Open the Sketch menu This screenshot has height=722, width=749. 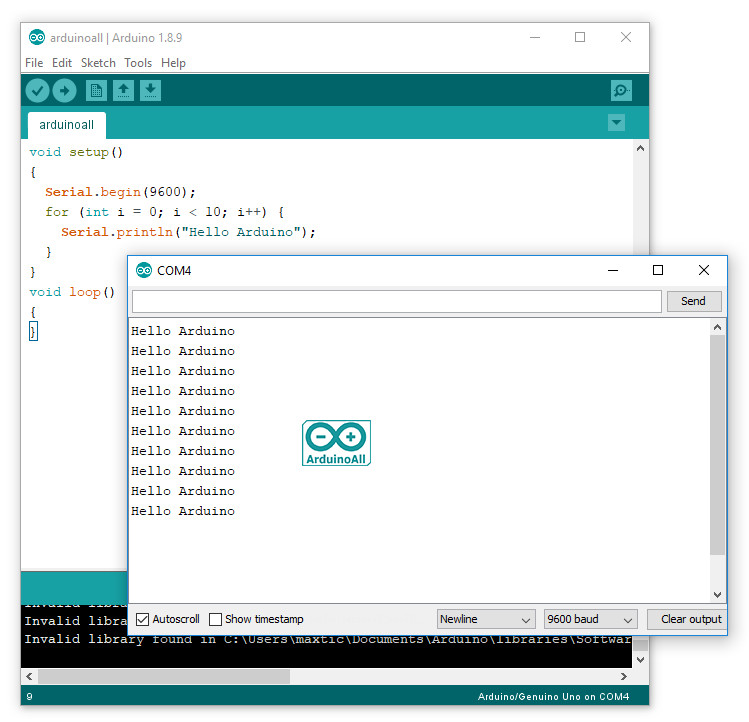(x=98, y=63)
